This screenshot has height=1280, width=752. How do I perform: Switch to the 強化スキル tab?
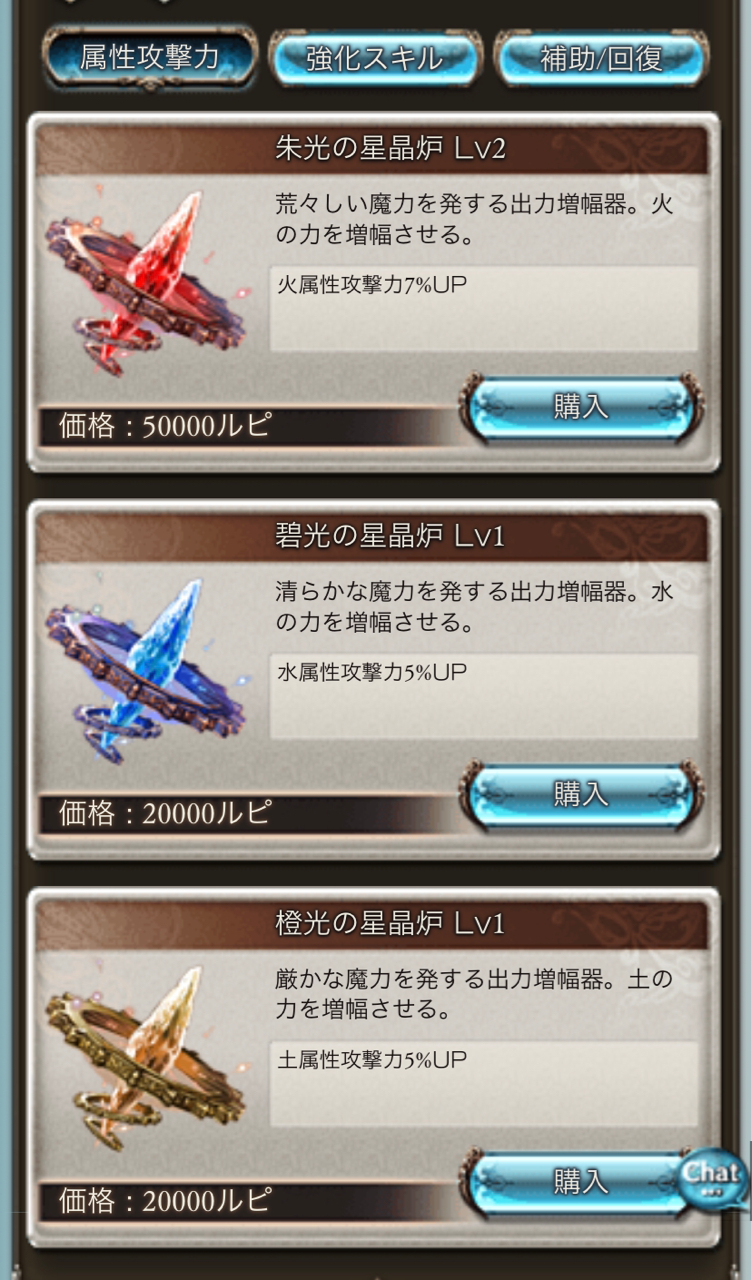point(375,58)
